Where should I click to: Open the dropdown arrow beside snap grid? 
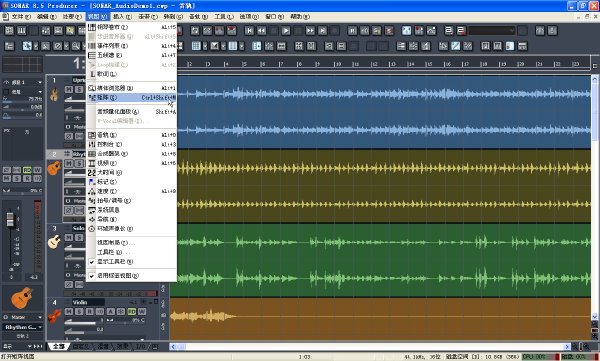[x=205, y=46]
